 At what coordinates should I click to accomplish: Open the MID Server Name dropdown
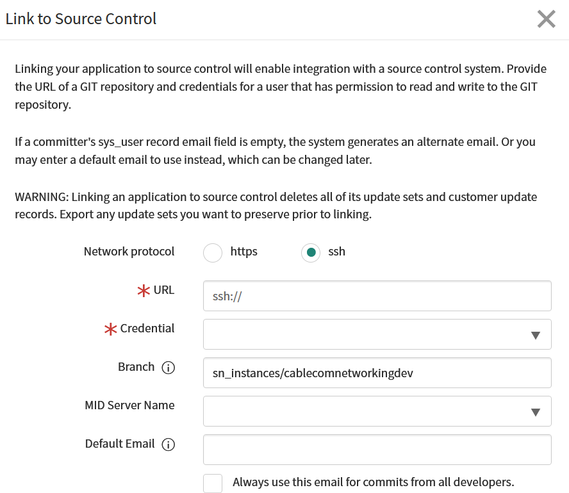377,411
